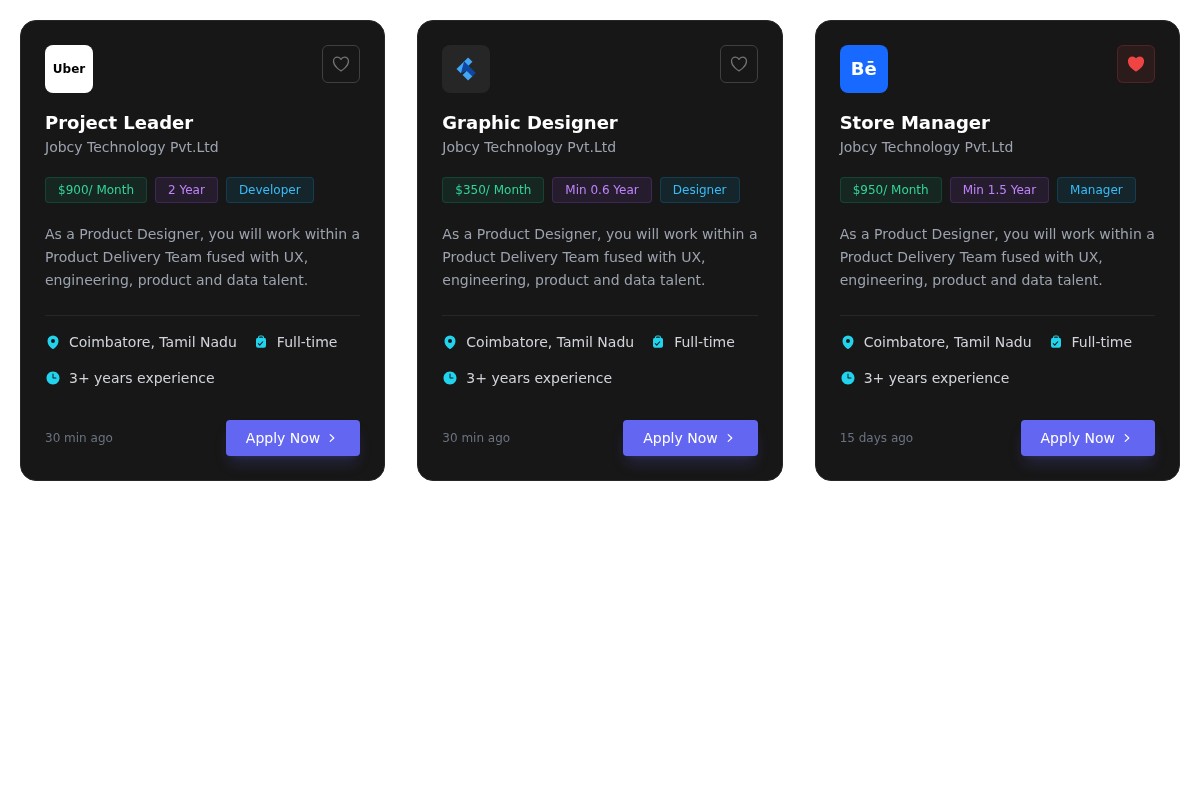This screenshot has height=800, width=1200.
Task: Click the location pin icon on the Store Manager card
Action: (847, 342)
